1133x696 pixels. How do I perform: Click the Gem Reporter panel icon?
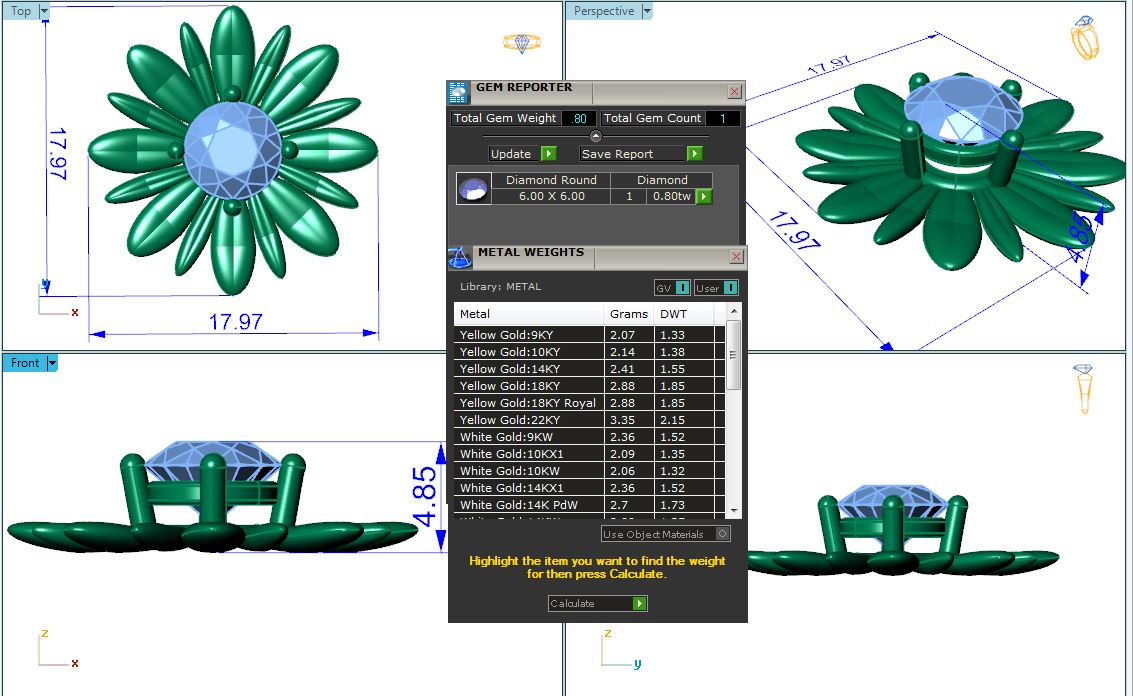pos(458,92)
